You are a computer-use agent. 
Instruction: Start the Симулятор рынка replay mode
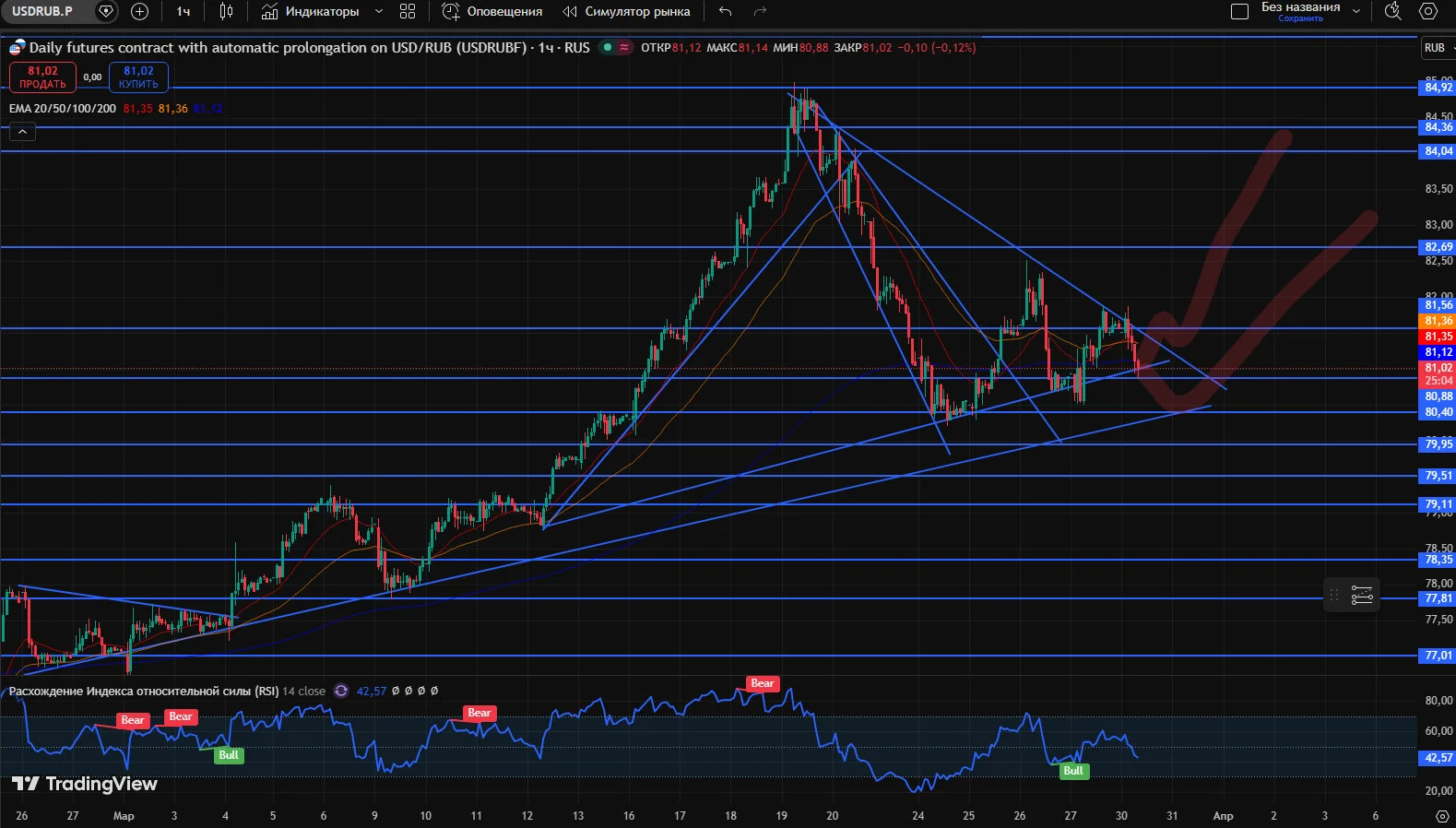[x=627, y=11]
